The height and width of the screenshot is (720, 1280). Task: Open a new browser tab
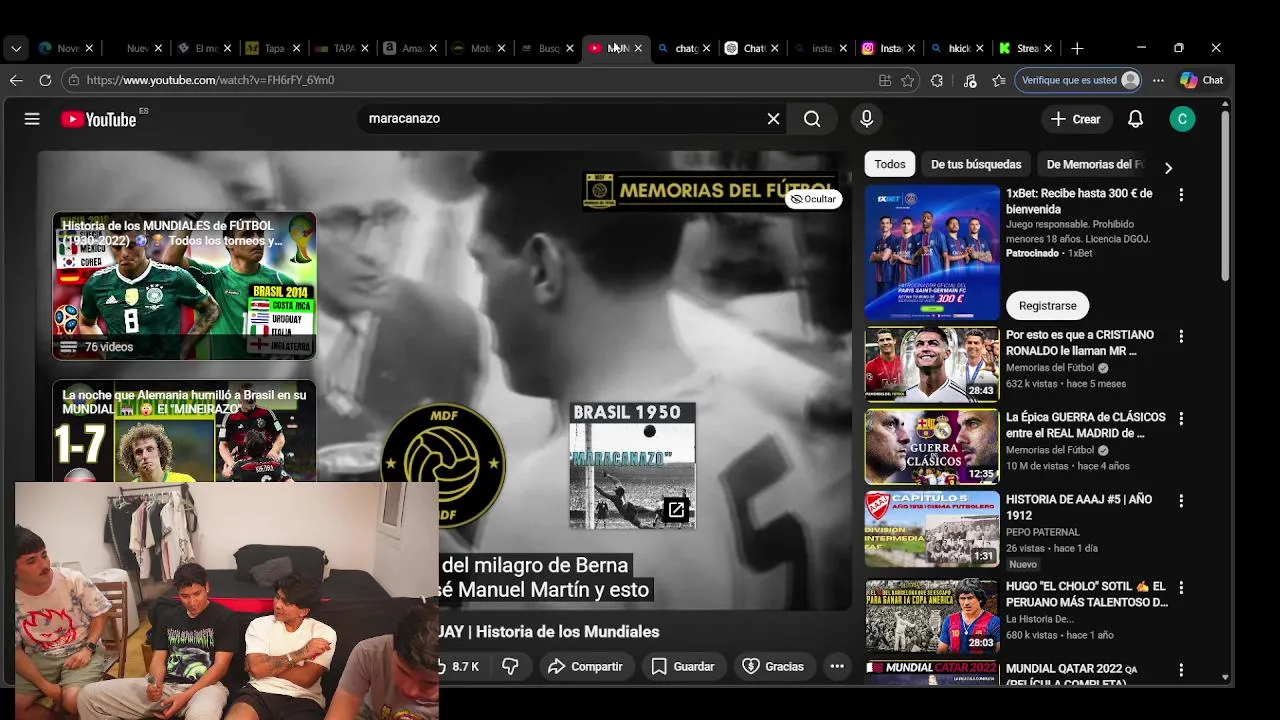pos(1077,48)
